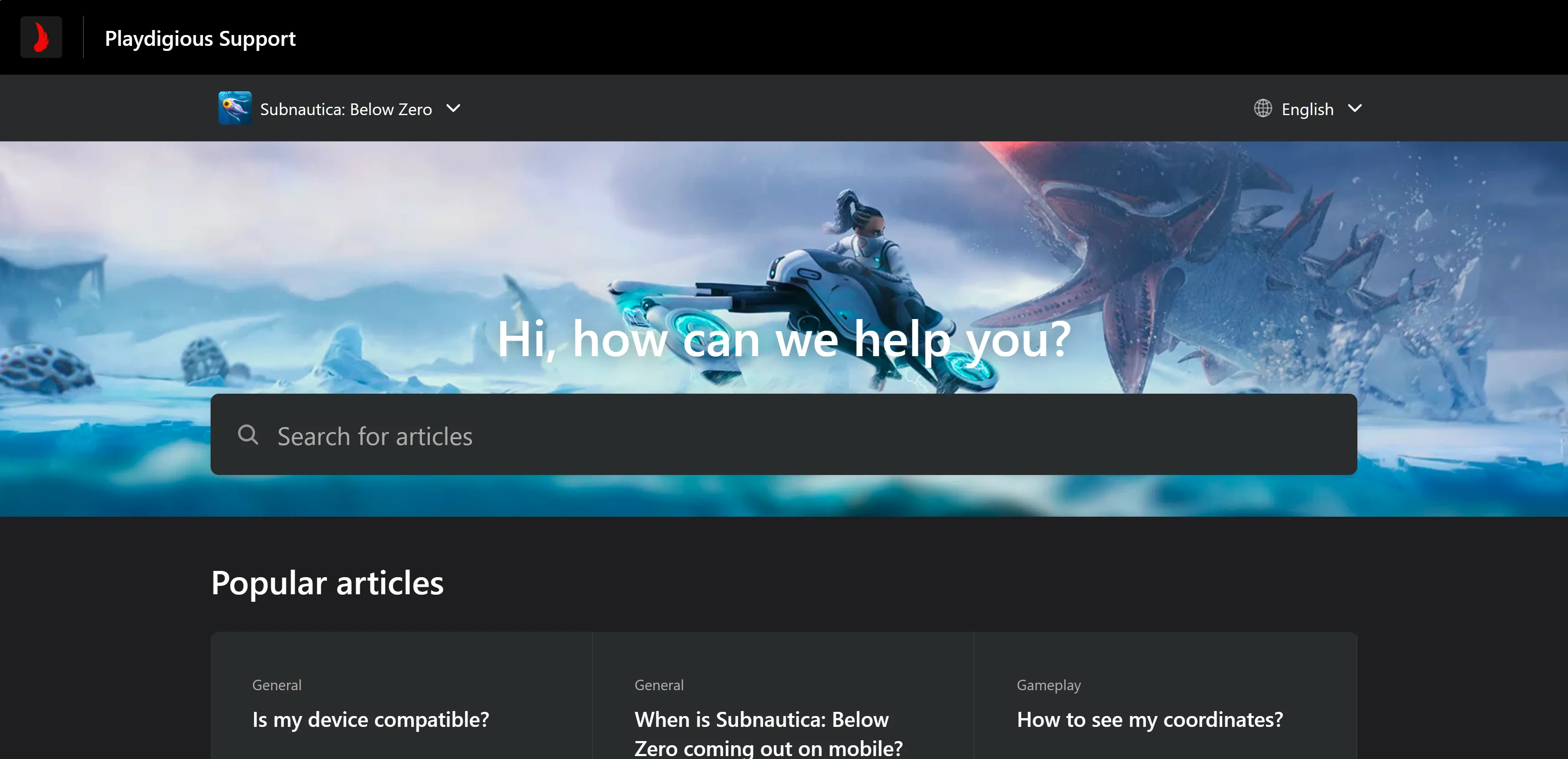Screen dimensions: 1568x759
Task: Click 'General' label above device compatibility article
Action: coord(277,685)
